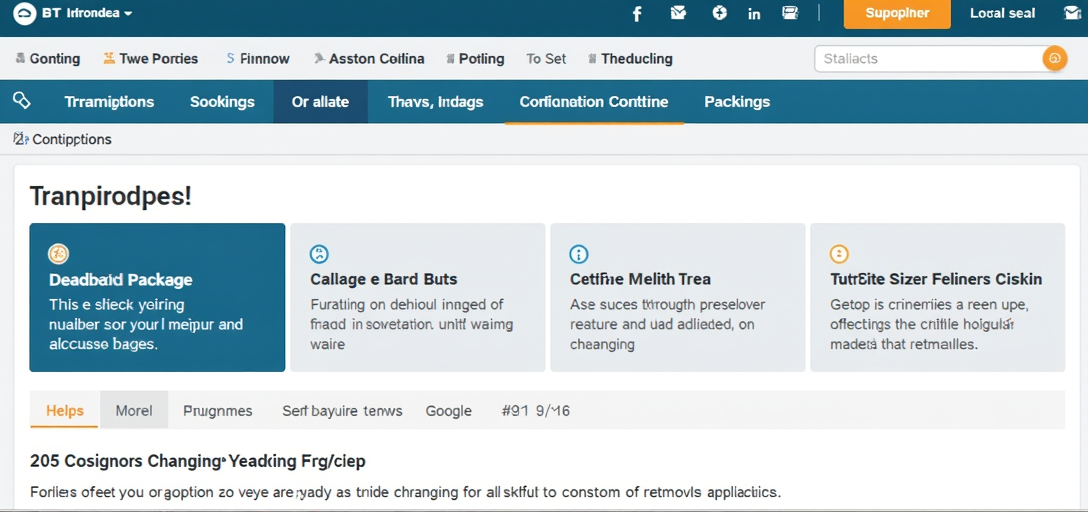The width and height of the screenshot is (1088, 512).
Task: Select the Deadbaid Package card
Action: point(157,297)
